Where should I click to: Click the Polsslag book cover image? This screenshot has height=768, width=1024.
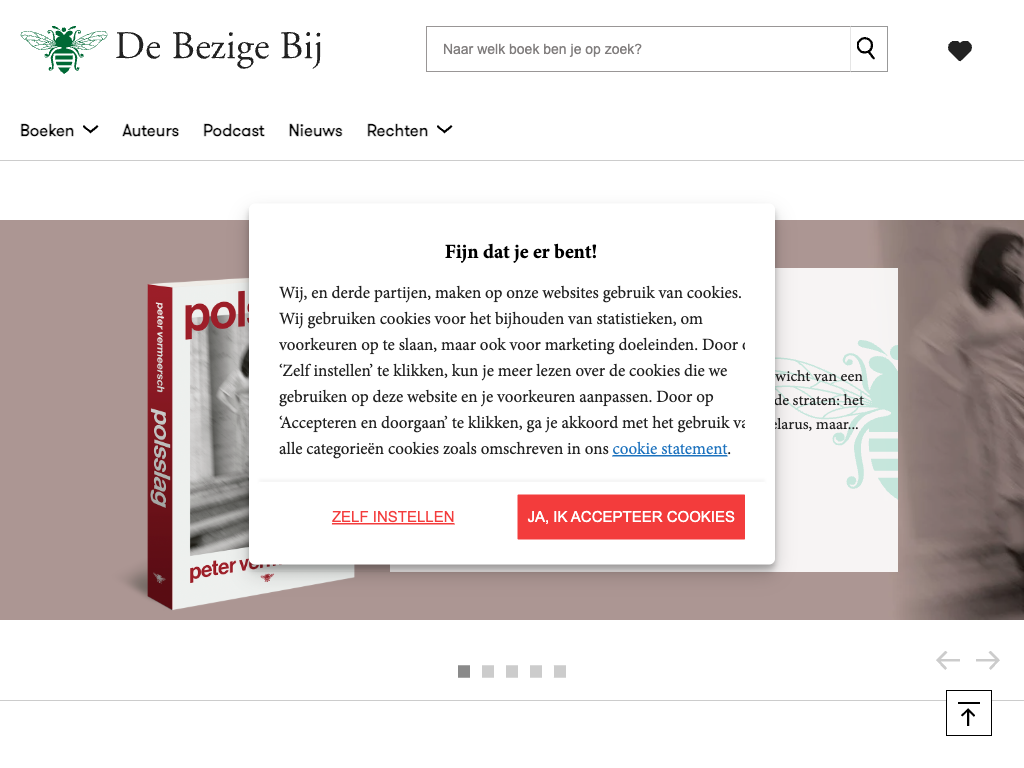tap(199, 444)
